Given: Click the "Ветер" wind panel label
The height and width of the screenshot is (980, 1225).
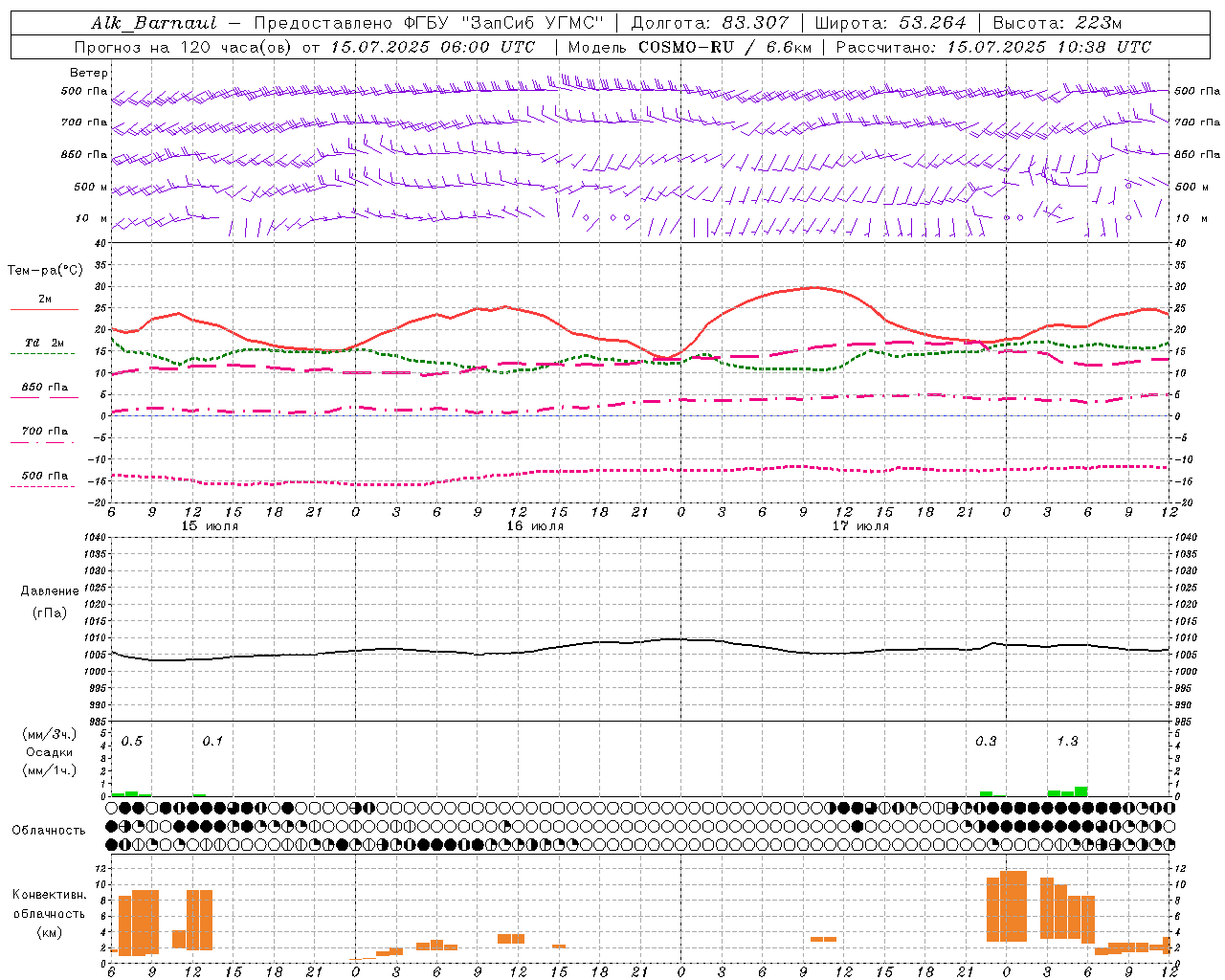Looking at the screenshot, I should tap(88, 73).
